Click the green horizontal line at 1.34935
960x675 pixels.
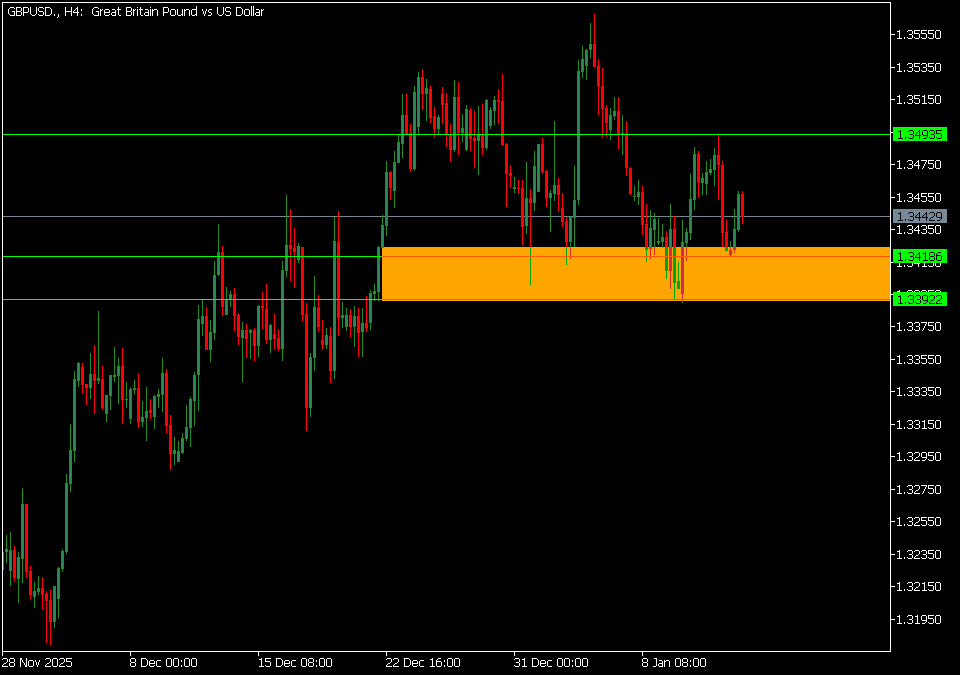(x=200, y=134)
